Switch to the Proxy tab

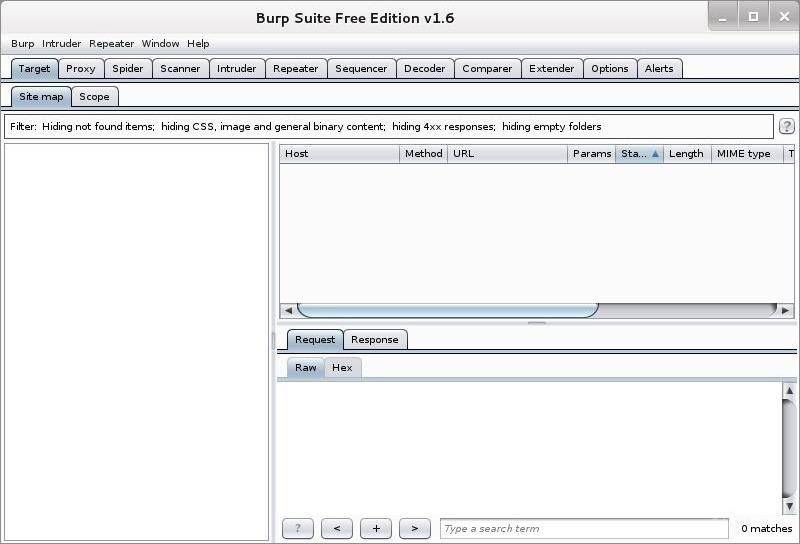tap(81, 68)
